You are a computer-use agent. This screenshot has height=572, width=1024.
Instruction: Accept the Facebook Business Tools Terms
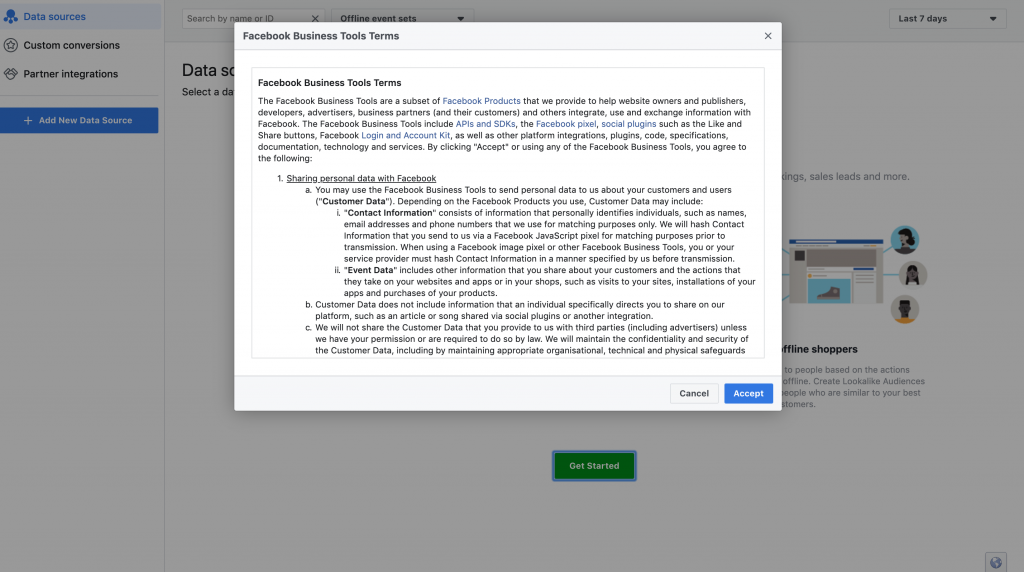[x=748, y=393]
